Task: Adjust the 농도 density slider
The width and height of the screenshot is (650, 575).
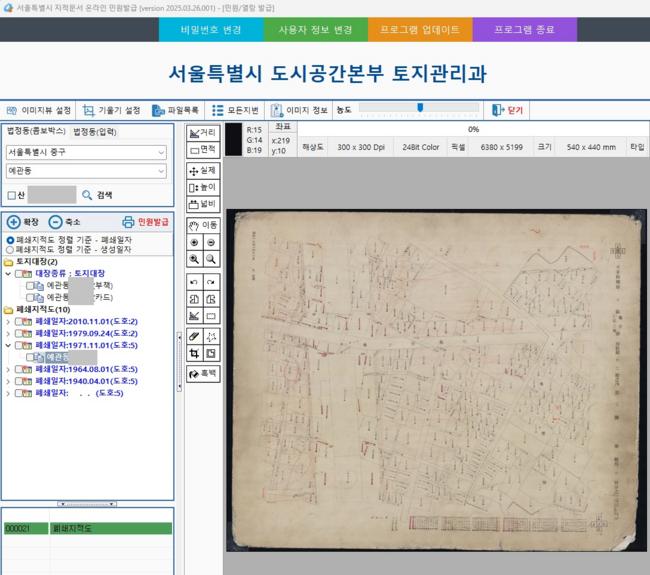Action: click(x=420, y=108)
